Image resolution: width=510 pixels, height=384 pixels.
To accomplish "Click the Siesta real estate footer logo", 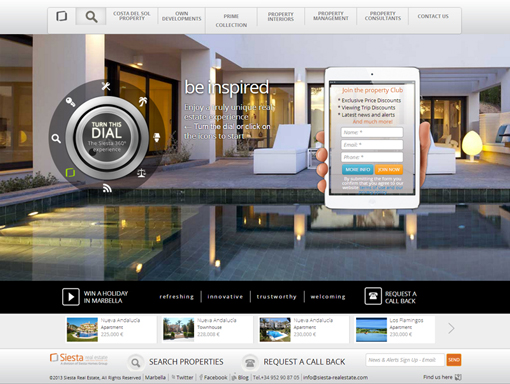I will point(79,359).
